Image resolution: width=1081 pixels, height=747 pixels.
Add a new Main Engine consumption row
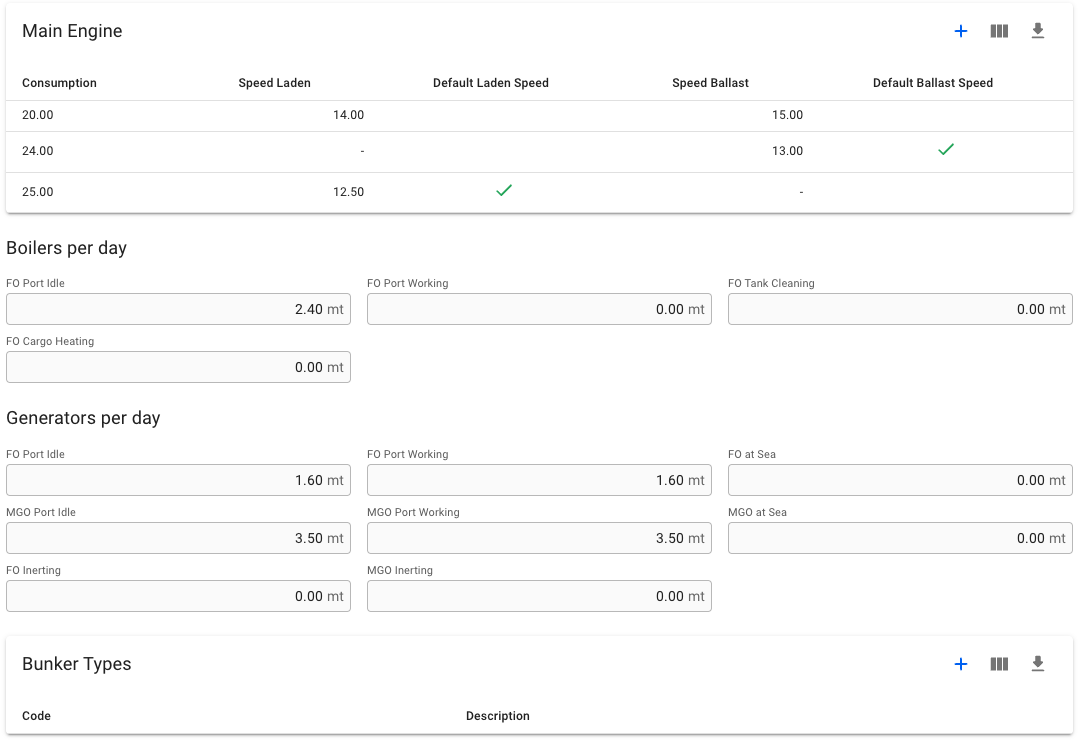coord(961,31)
